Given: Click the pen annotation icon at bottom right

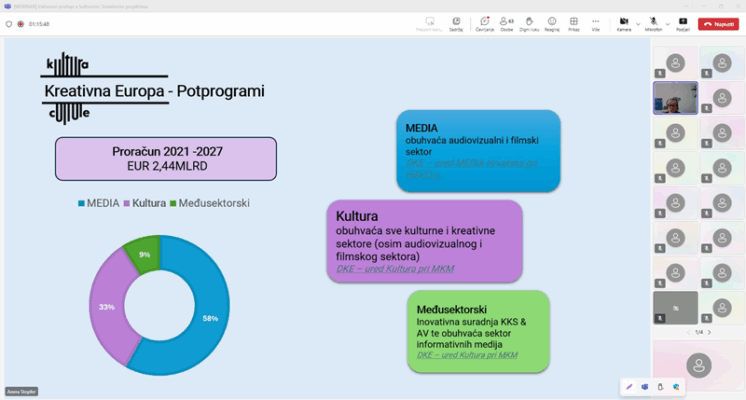Looking at the screenshot, I should 629,386.
